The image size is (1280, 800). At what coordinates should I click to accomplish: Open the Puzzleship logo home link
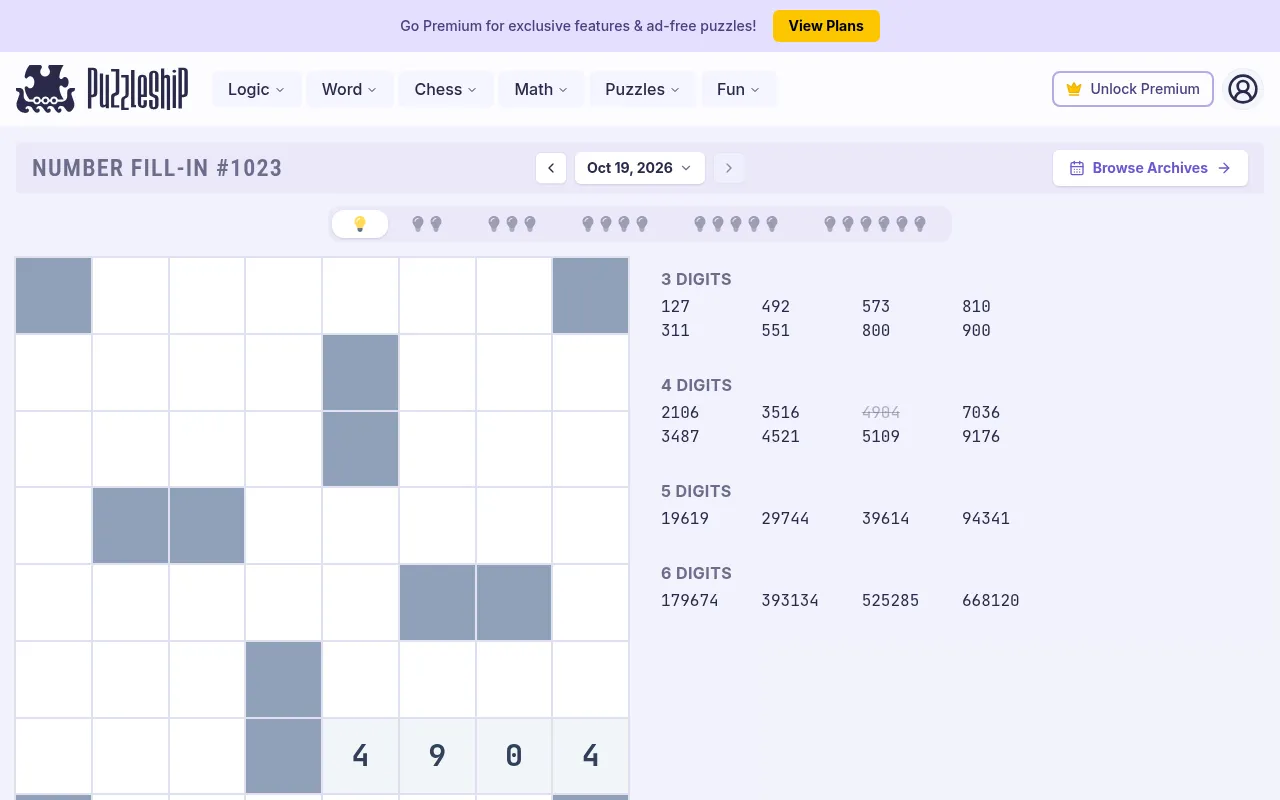[x=102, y=89]
